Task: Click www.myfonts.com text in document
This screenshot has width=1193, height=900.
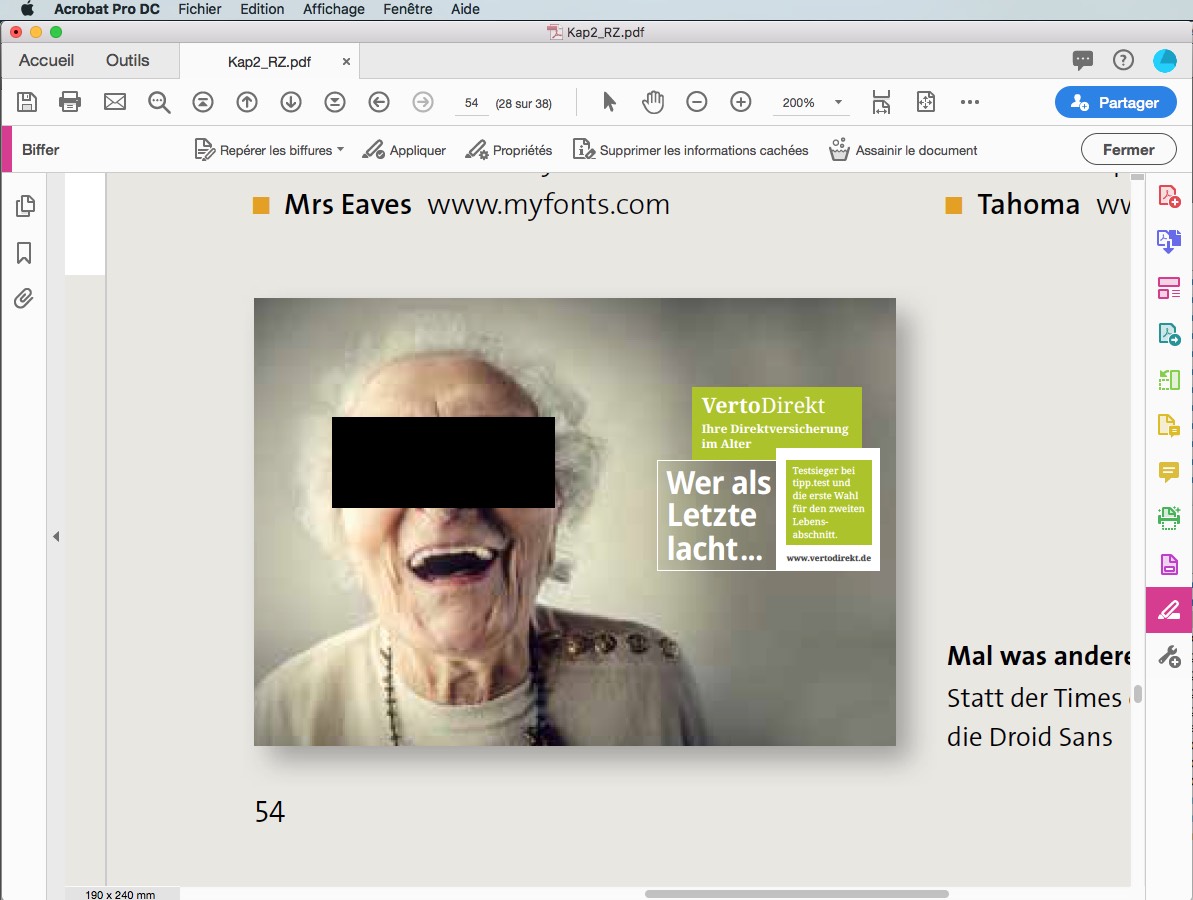Action: [548, 205]
